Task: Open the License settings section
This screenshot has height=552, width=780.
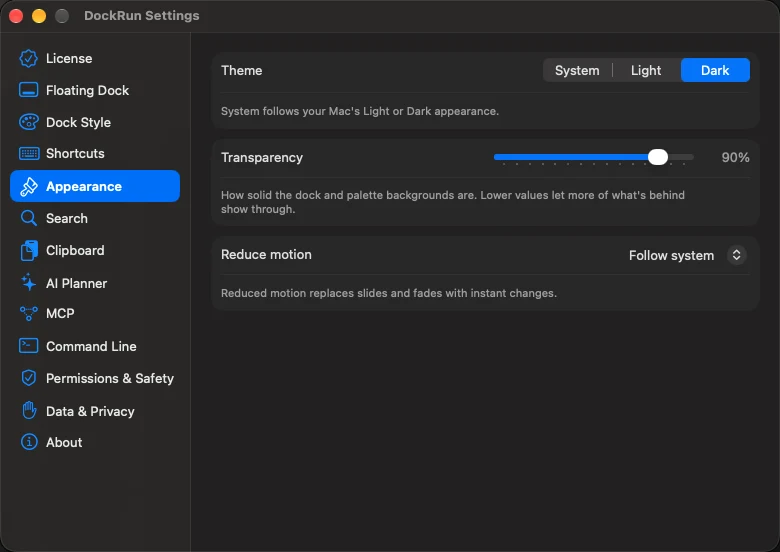Action: 95,59
